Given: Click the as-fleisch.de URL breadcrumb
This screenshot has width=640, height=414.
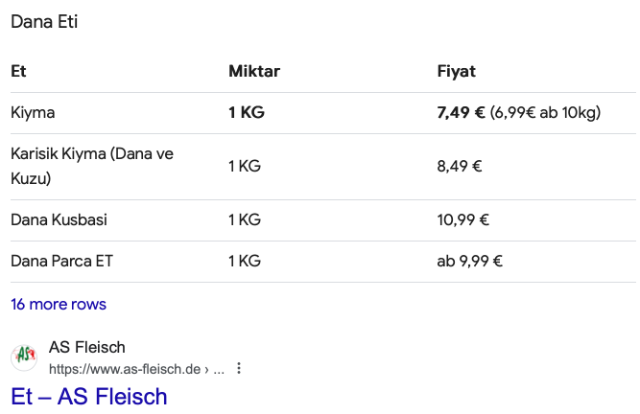Looking at the screenshot, I should 136,369.
